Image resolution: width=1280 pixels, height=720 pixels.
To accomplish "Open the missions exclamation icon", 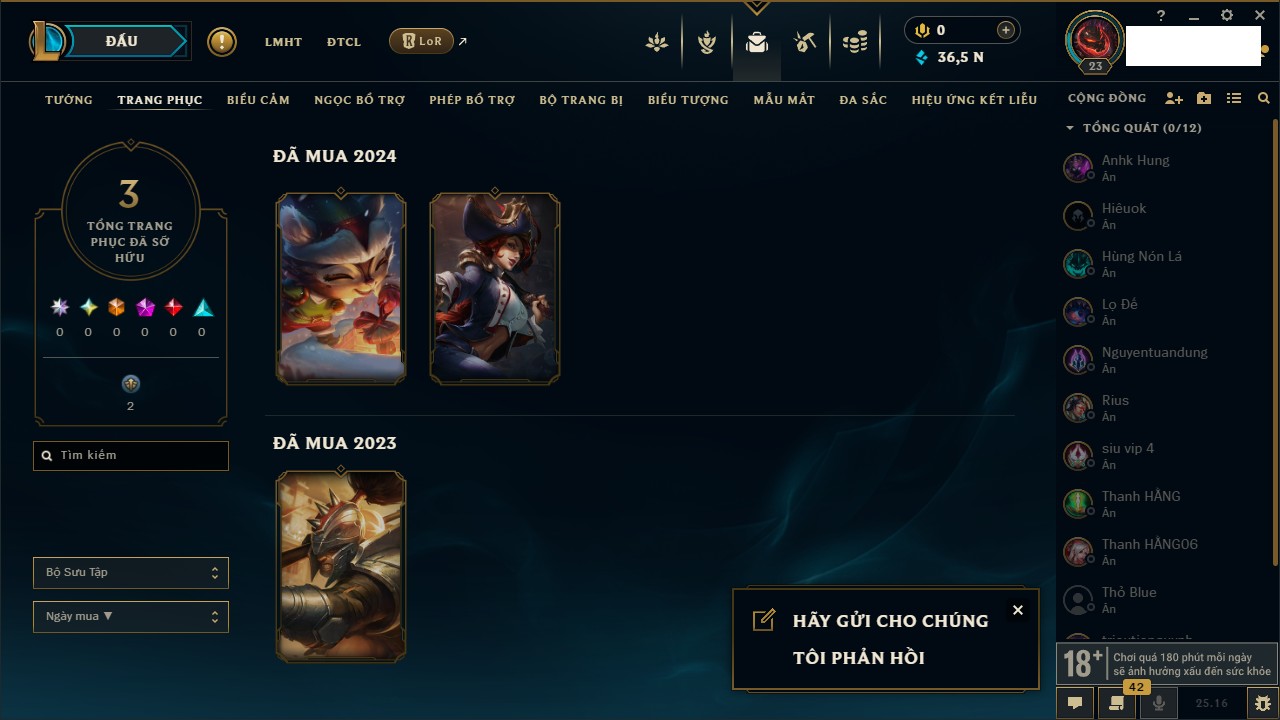I will coord(222,42).
